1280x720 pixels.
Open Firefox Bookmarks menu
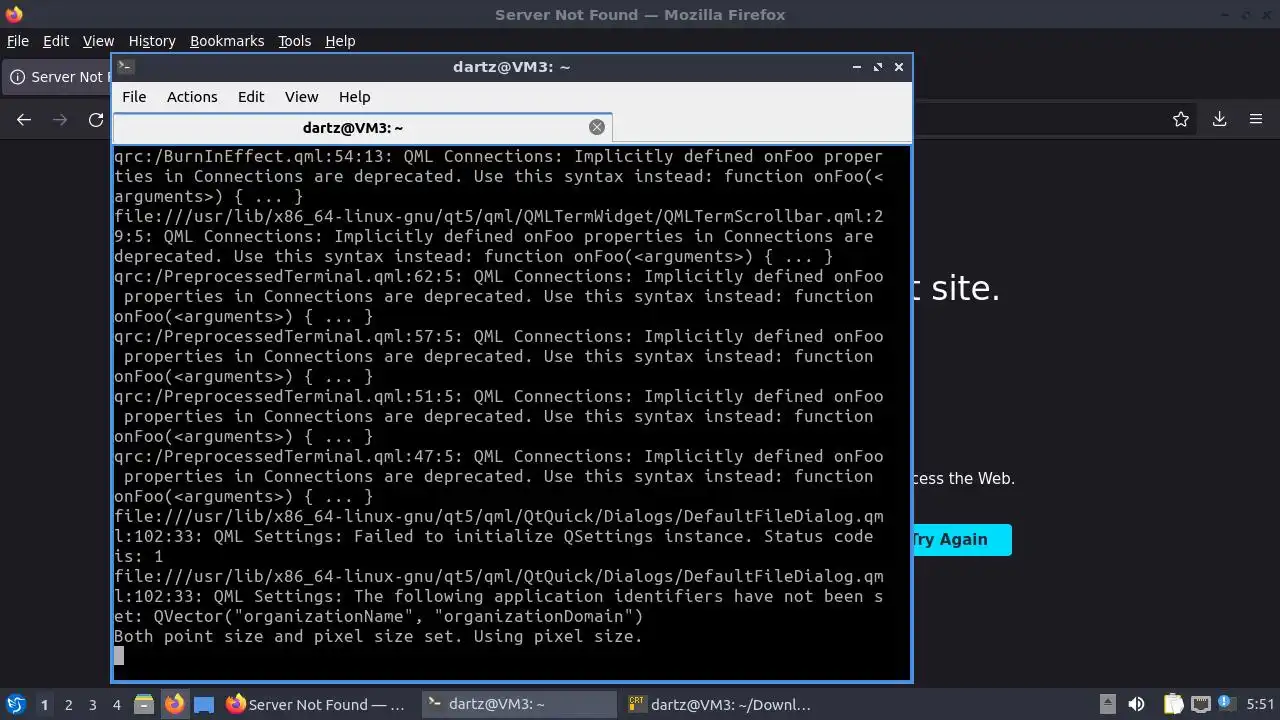[x=227, y=41]
